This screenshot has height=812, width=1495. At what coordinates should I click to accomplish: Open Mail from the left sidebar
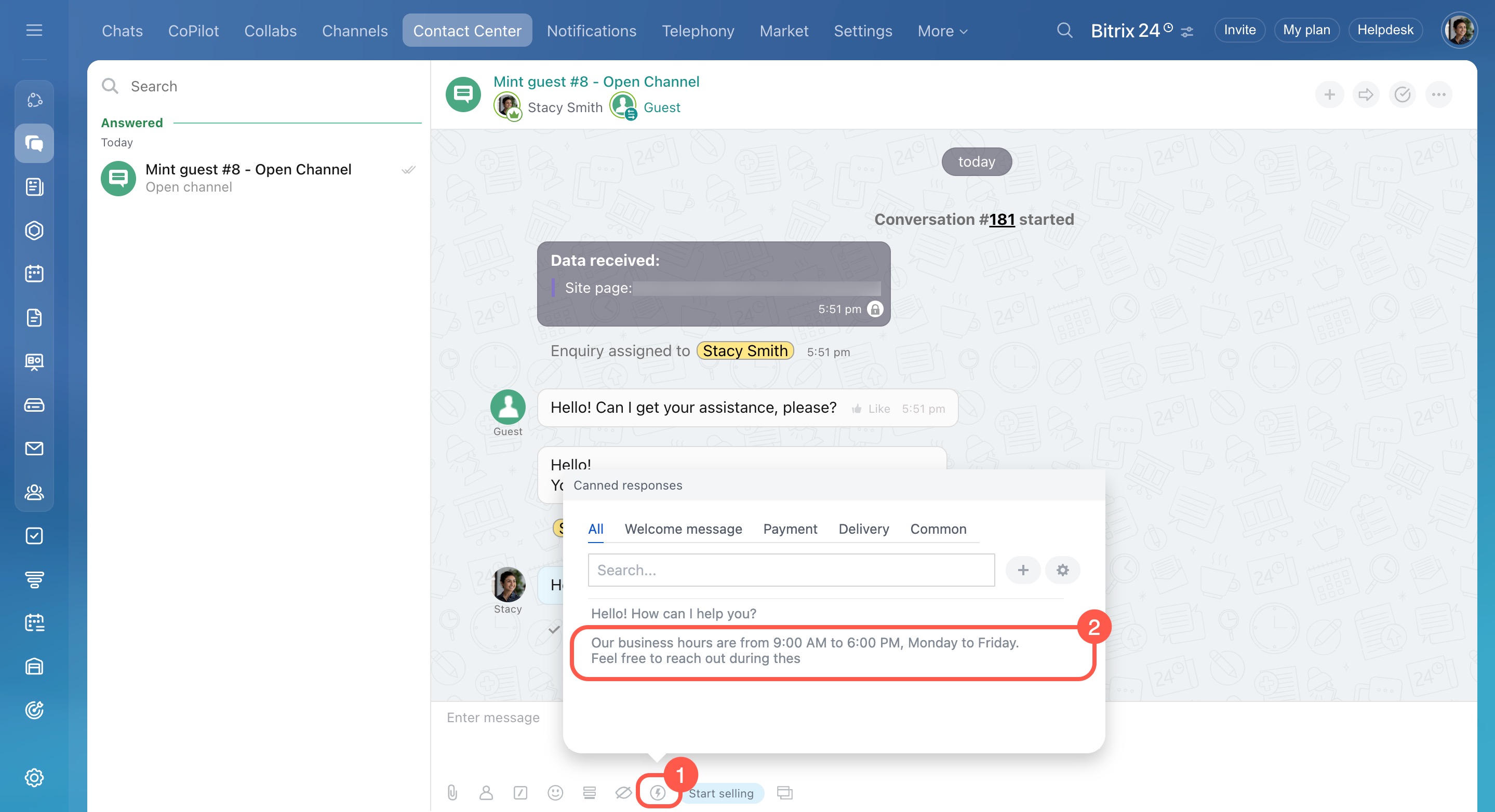point(34,449)
